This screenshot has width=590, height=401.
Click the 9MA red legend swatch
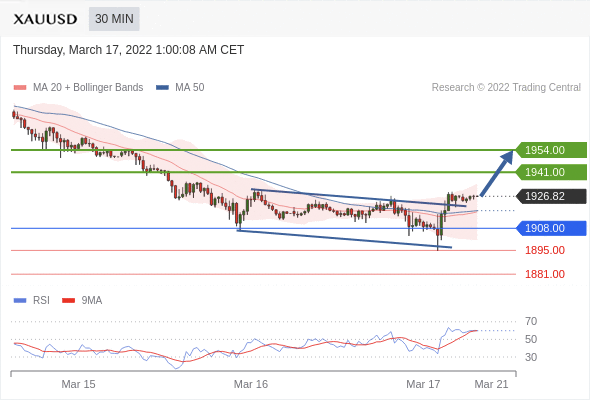point(68,301)
